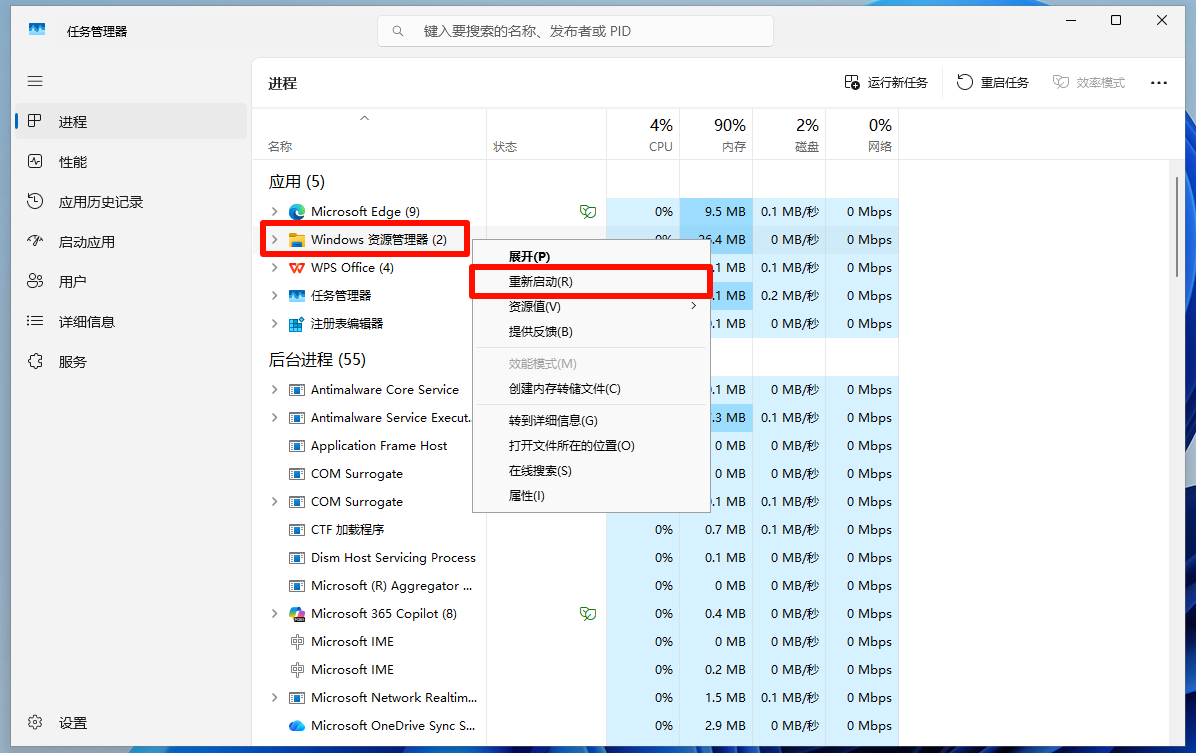Viewport: 1196px width, 753px height.
Task: Sort by the 磁盘 column header
Action: click(789, 134)
